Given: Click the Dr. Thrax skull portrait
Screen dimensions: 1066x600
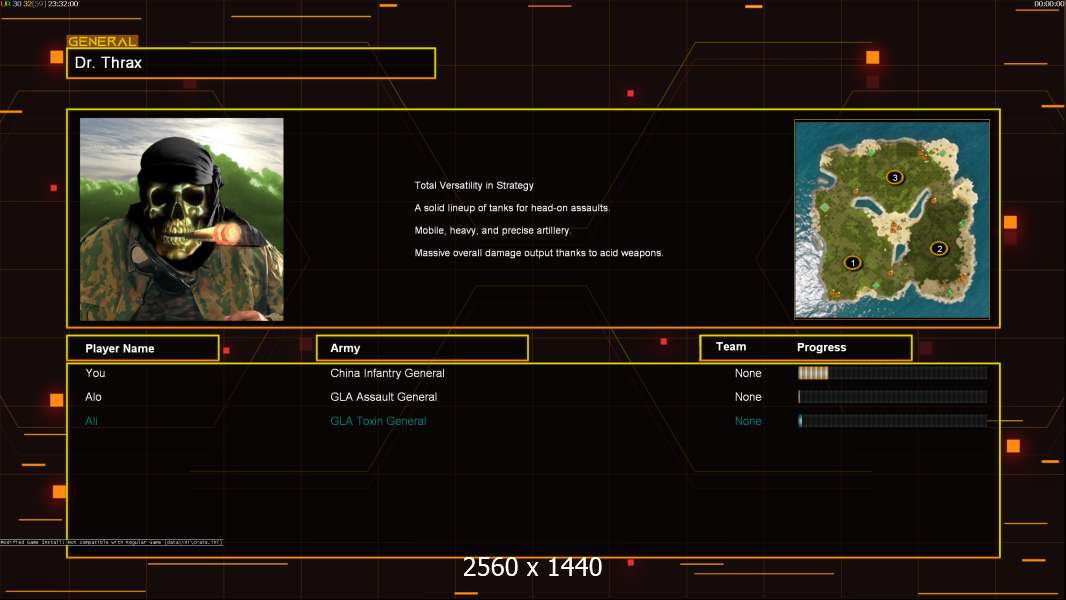Looking at the screenshot, I should 182,219.
